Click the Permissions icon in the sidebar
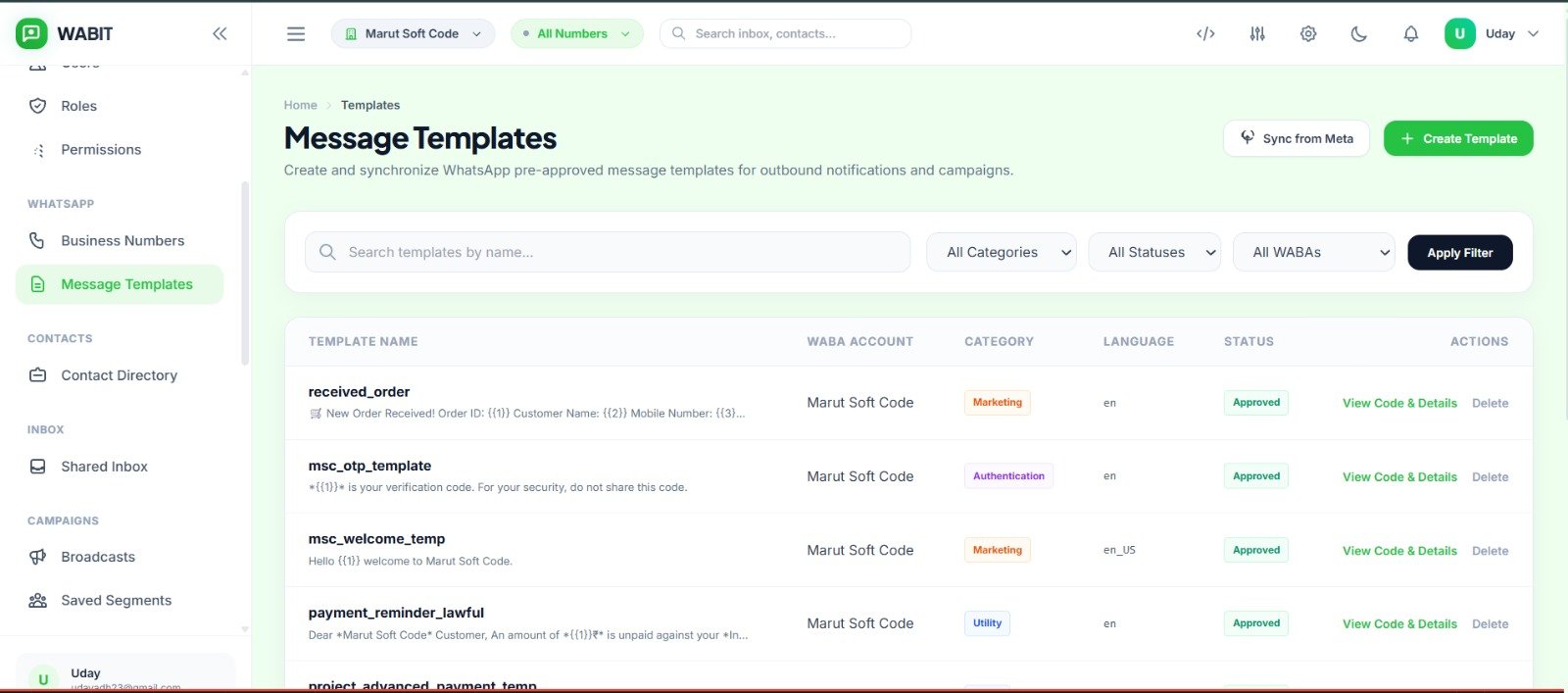The height and width of the screenshot is (693, 1568). (x=38, y=150)
